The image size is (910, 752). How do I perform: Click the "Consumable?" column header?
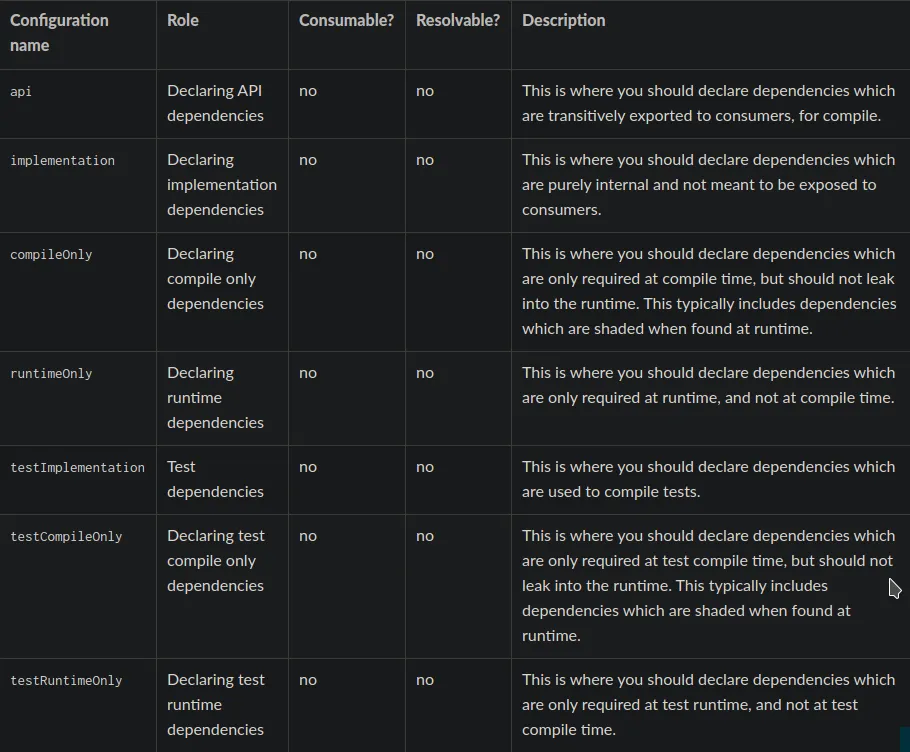coord(346,20)
